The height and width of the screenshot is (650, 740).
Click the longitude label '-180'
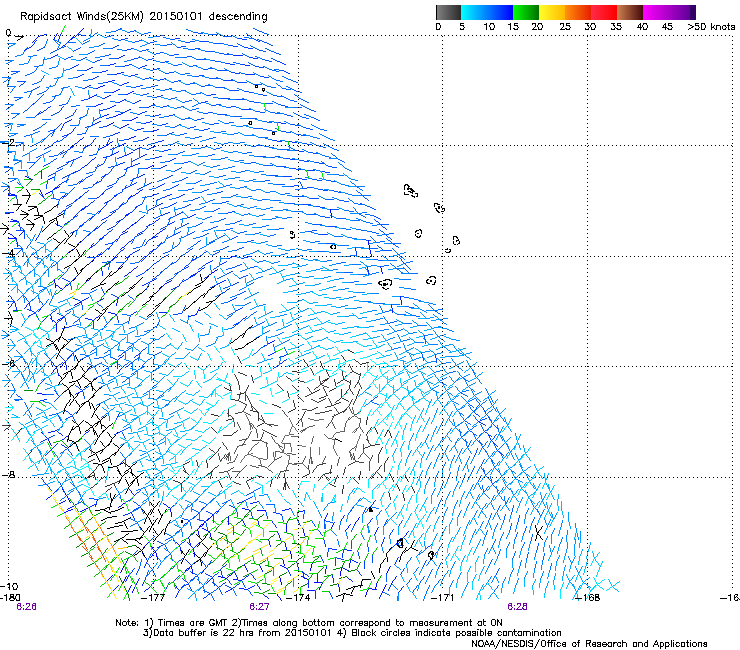pos(10,597)
